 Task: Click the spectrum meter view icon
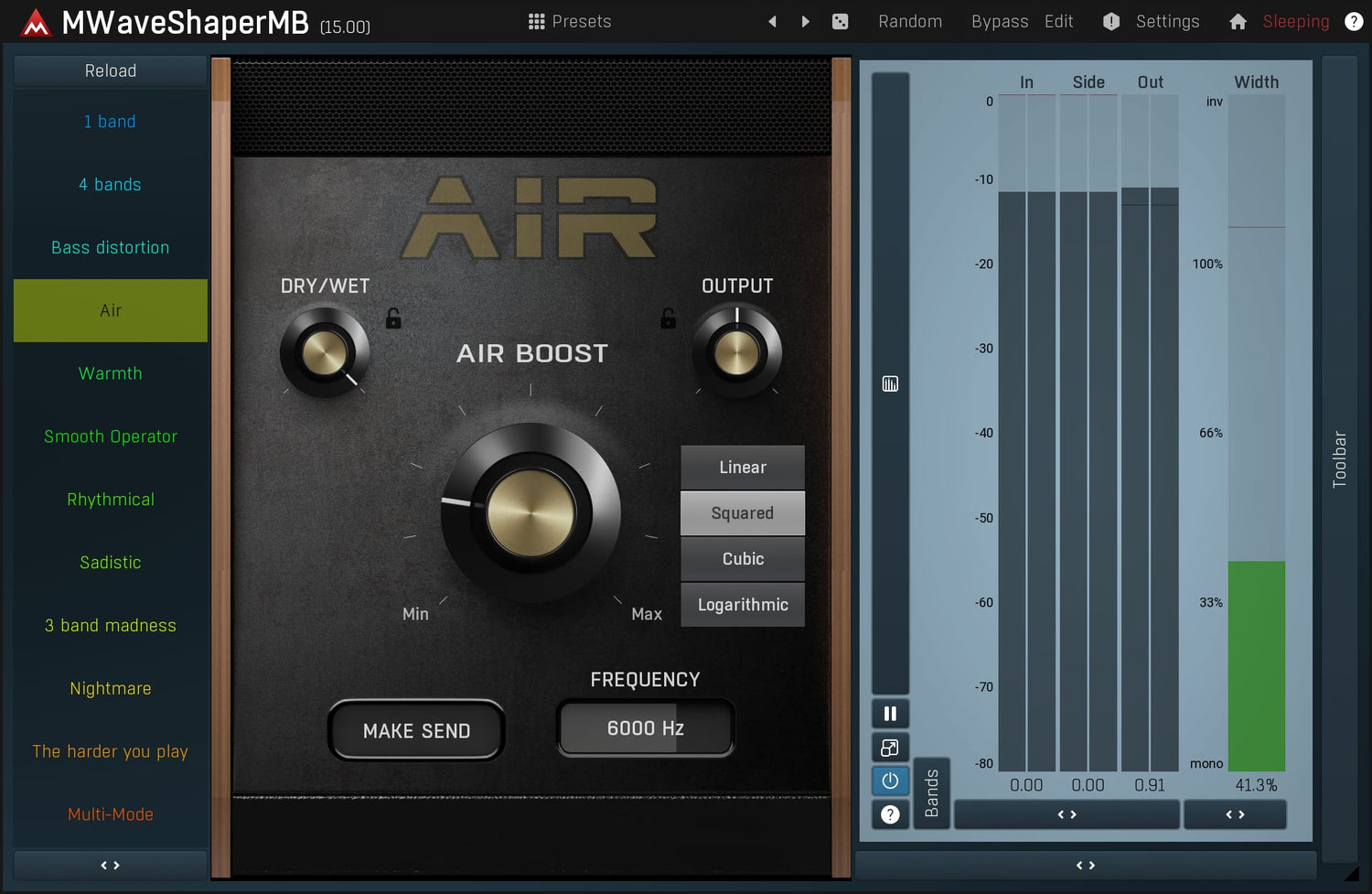(890, 384)
